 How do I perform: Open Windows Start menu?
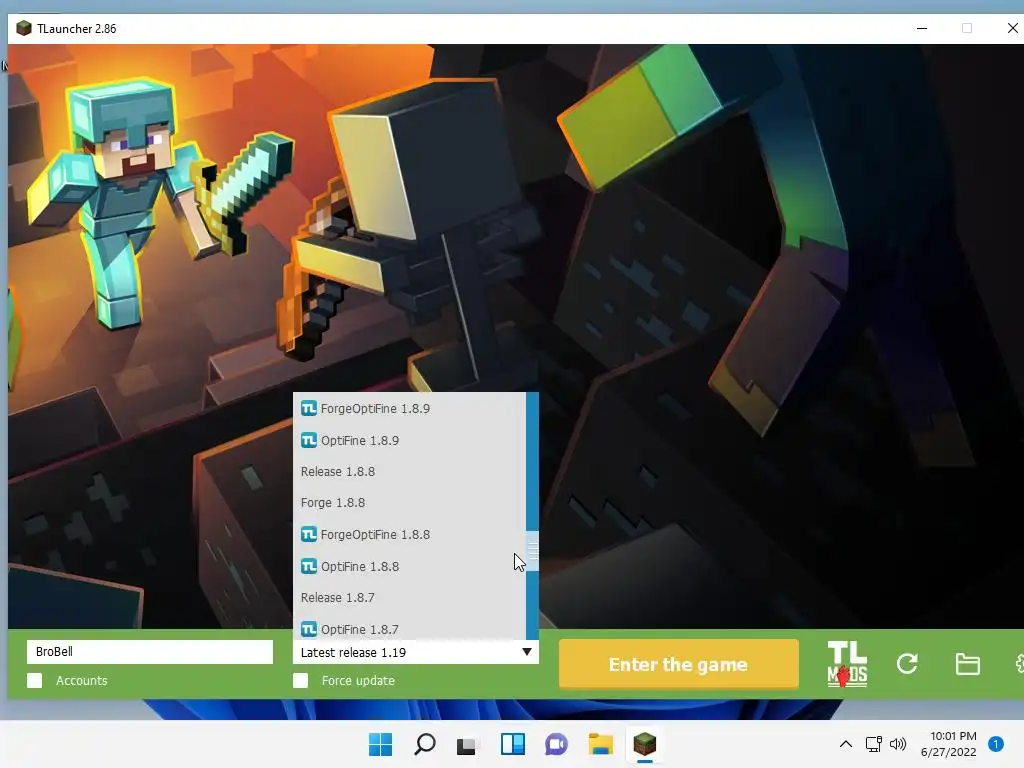[x=381, y=744]
